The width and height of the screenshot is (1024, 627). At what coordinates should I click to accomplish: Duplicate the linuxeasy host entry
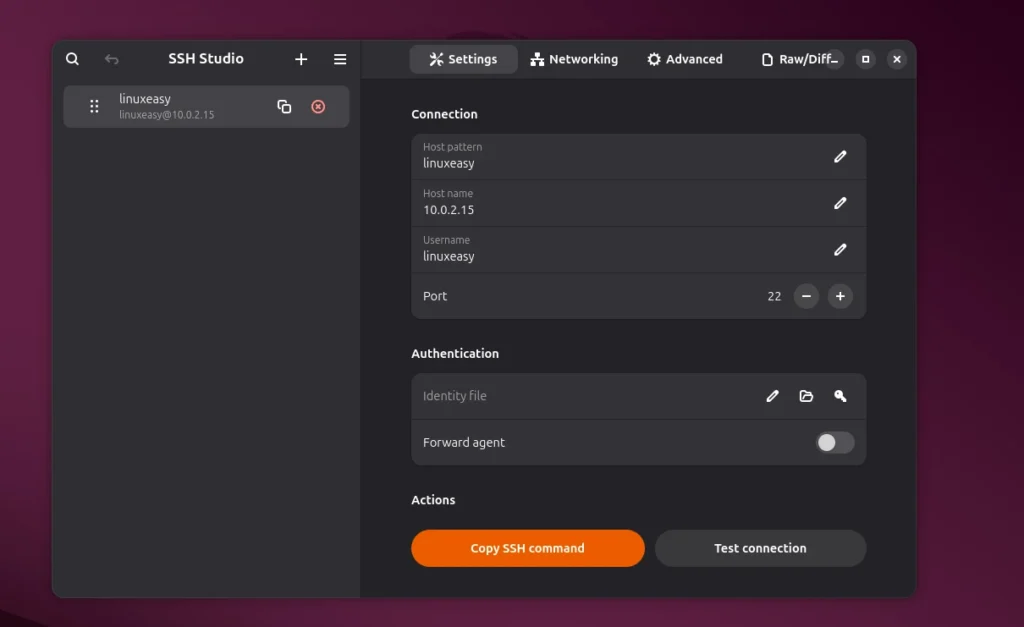[x=284, y=105]
